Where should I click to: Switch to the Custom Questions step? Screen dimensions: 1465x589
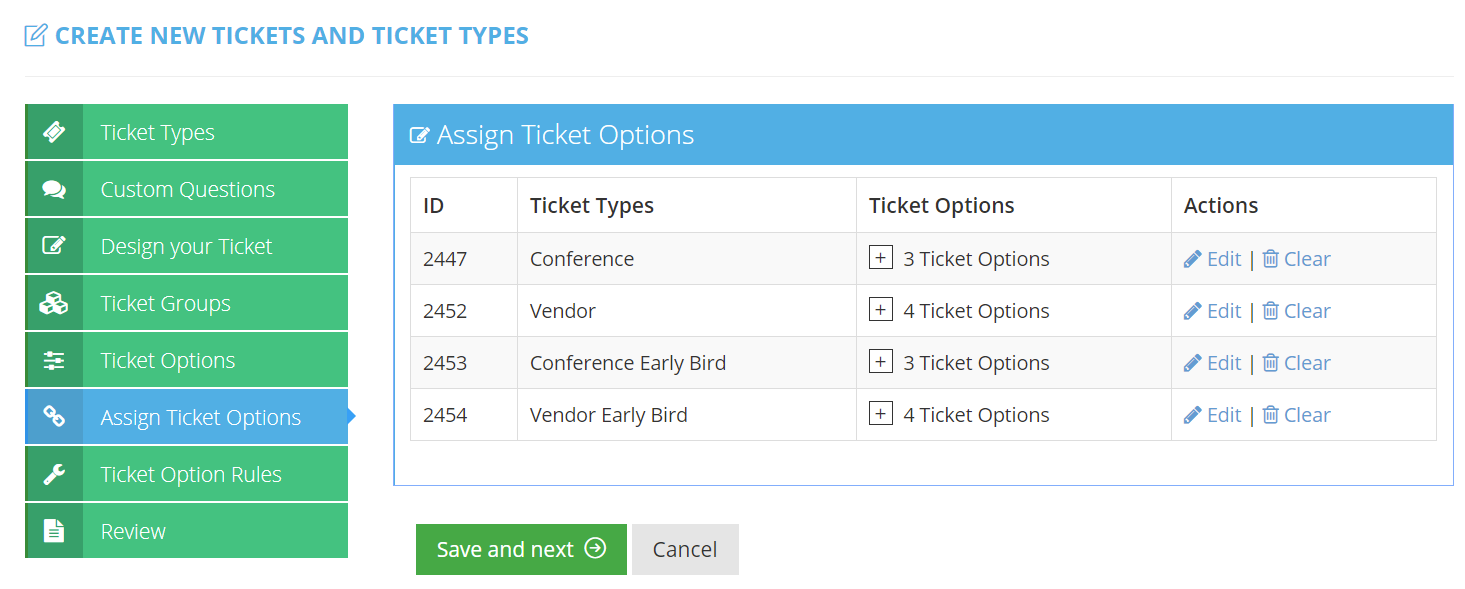pyautogui.click(x=187, y=189)
